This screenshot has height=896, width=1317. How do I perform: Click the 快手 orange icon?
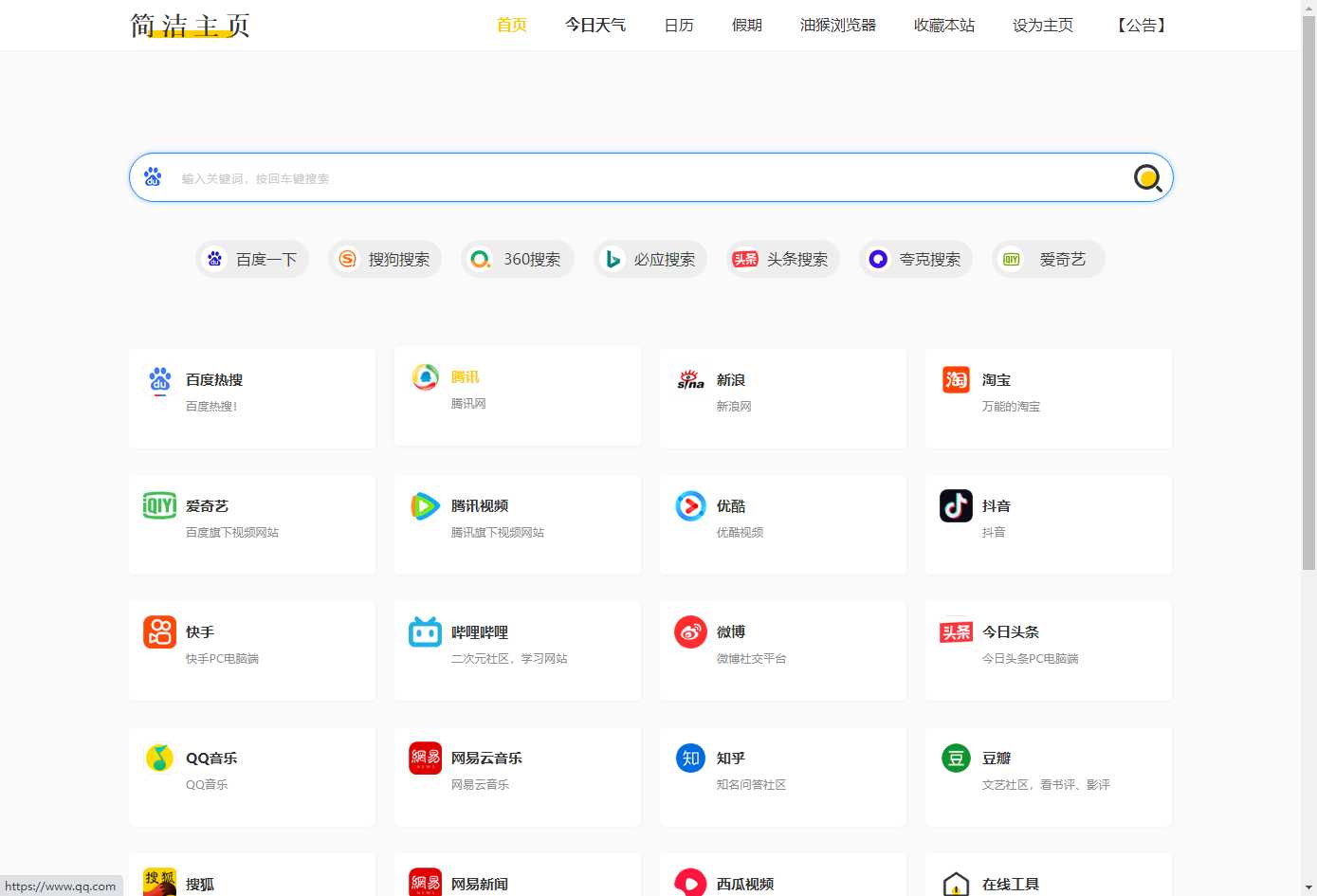tap(160, 632)
